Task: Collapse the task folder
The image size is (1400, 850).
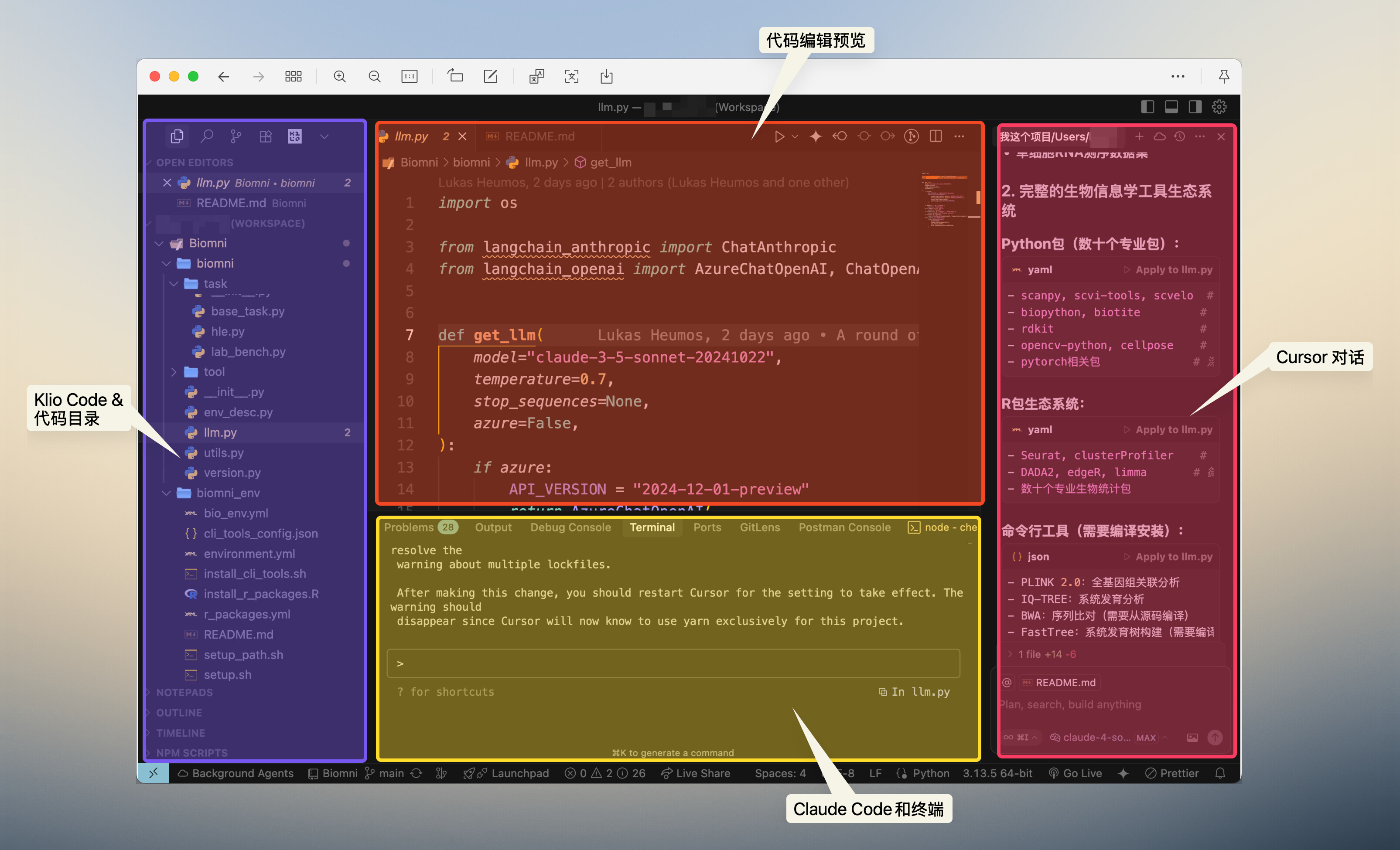Action: coord(174,284)
